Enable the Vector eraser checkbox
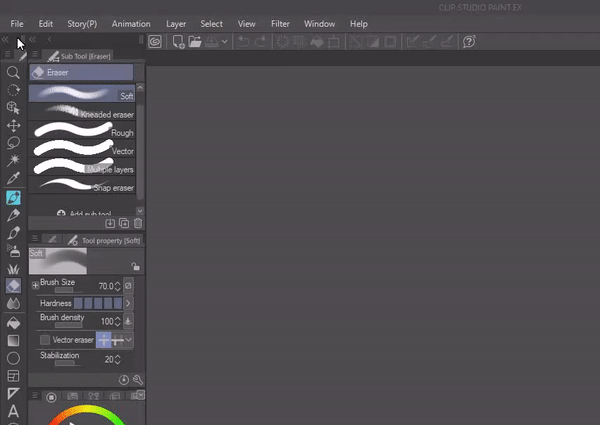The height and width of the screenshot is (425, 600). [x=45, y=340]
